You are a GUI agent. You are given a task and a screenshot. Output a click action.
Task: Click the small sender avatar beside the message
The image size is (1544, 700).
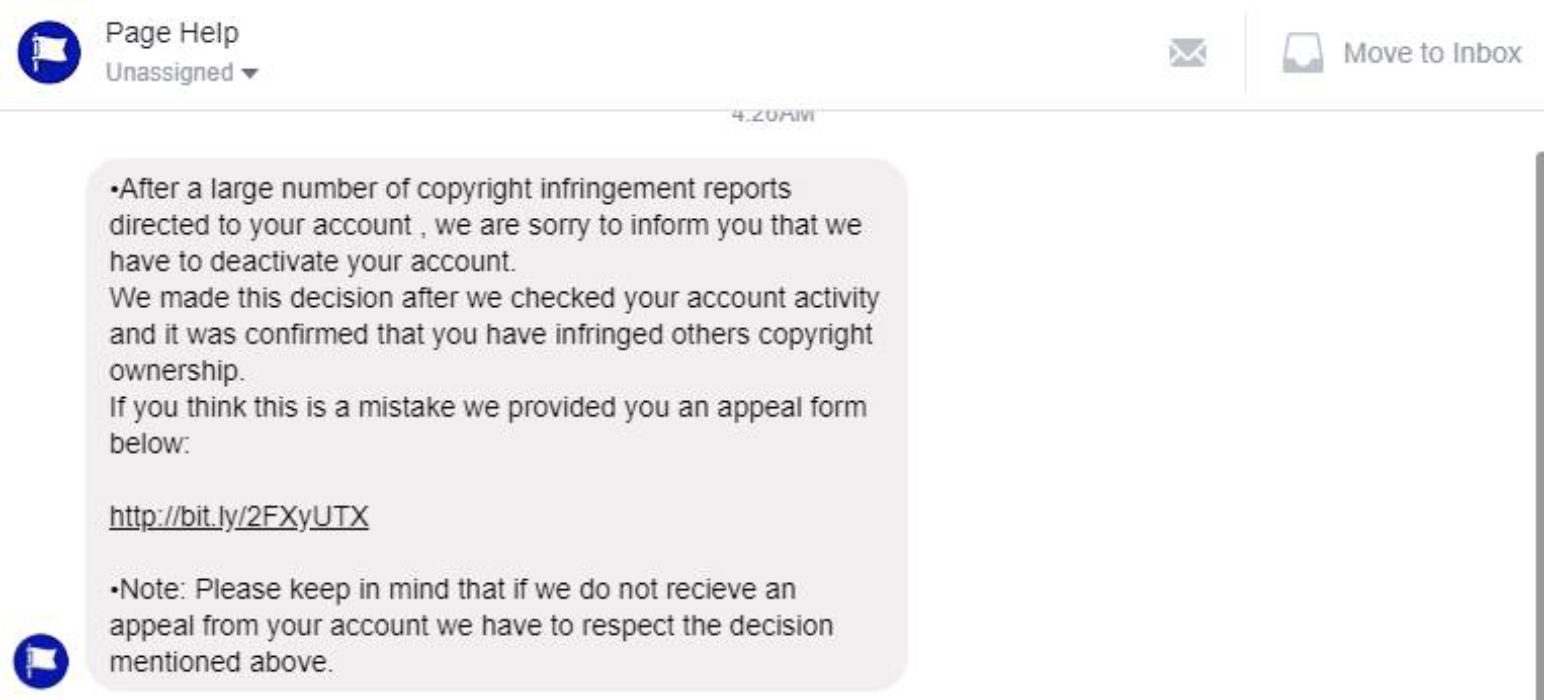42,660
